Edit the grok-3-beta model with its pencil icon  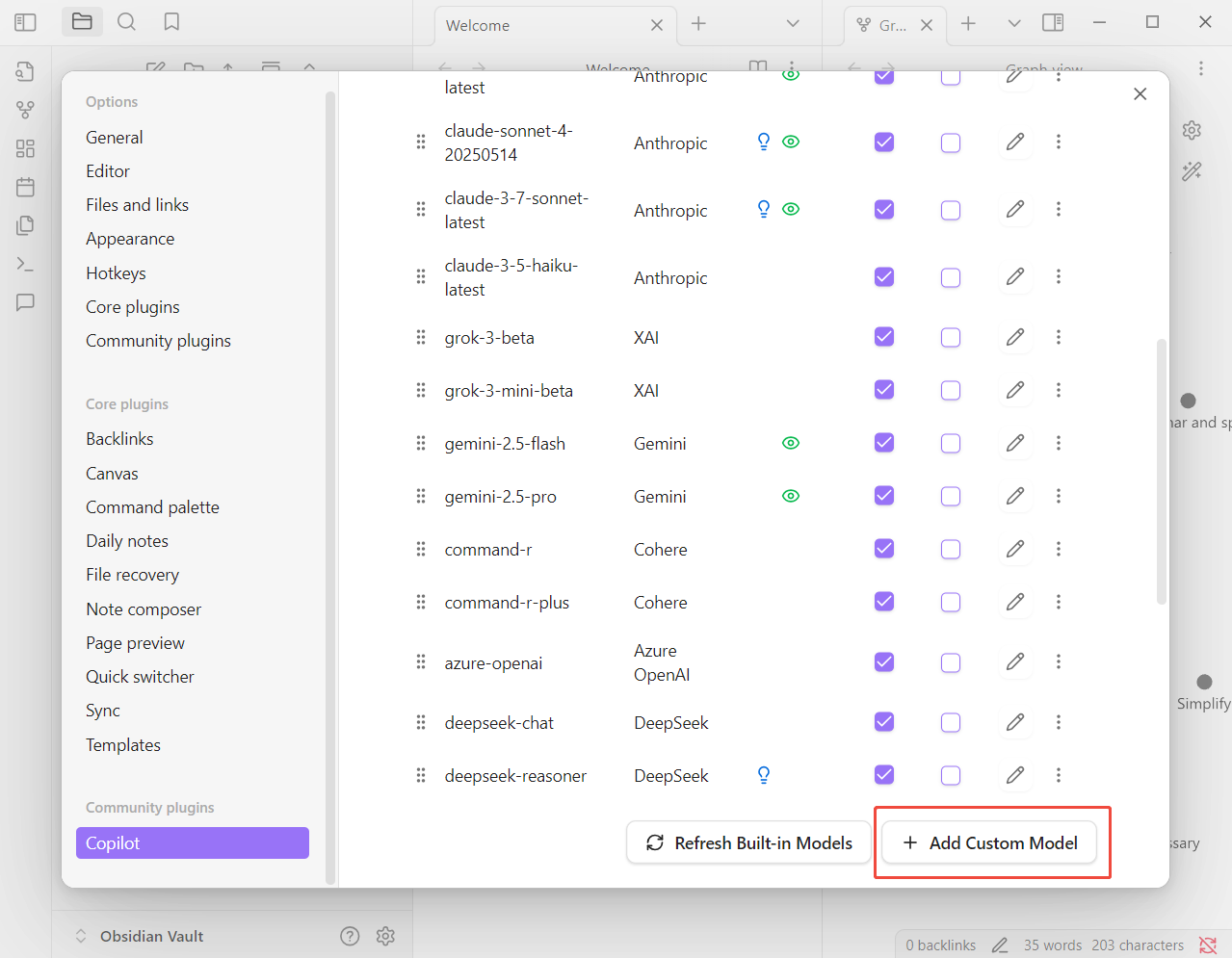click(x=1015, y=337)
